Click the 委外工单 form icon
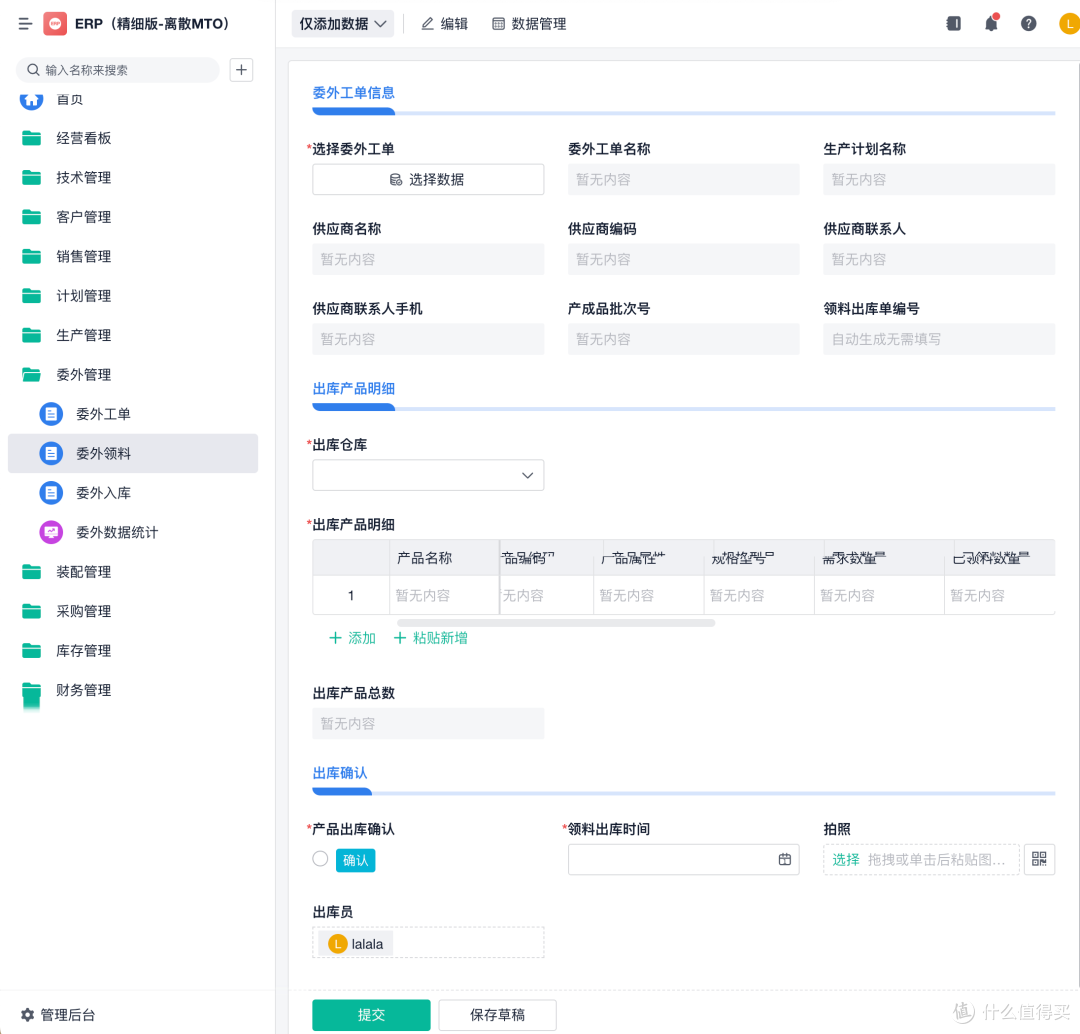Screen dimensions: 1080x1034 [x=51, y=414]
